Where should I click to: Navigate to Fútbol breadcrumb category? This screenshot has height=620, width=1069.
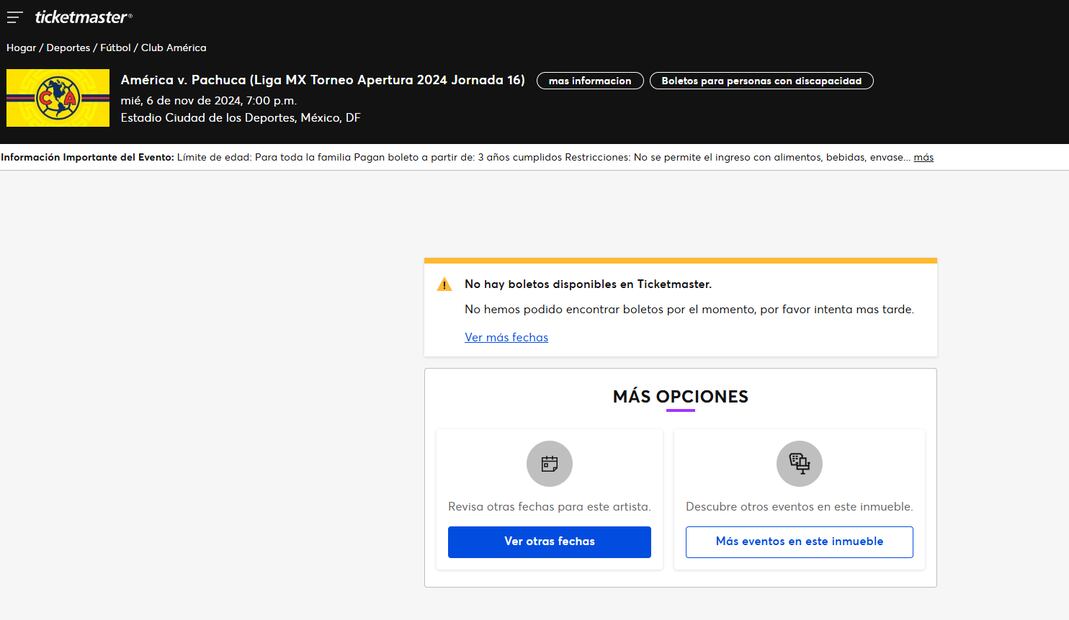[115, 48]
